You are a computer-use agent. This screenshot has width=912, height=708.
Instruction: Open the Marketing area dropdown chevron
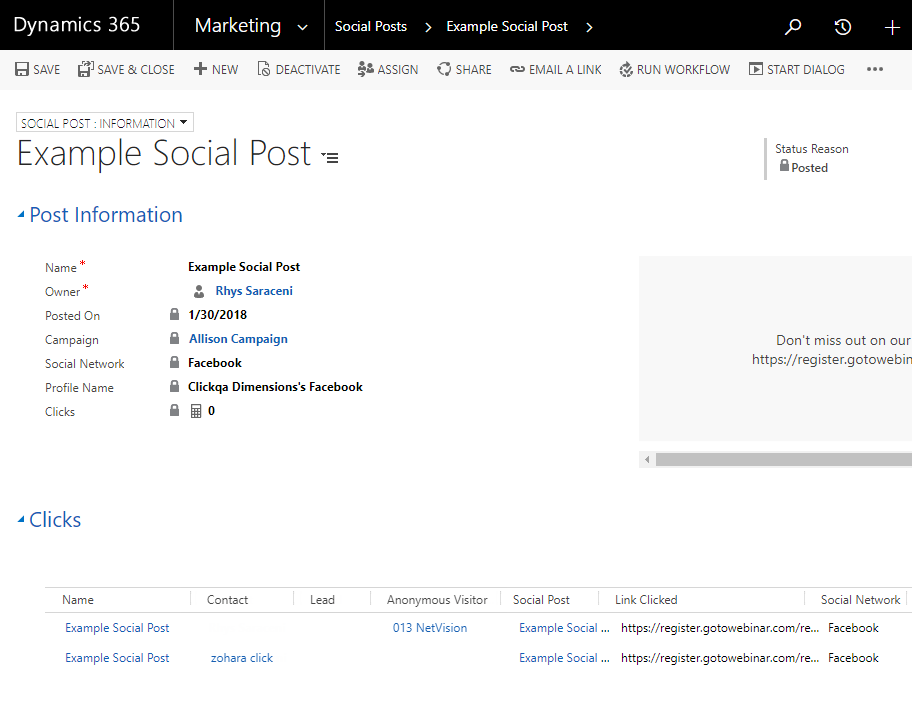tap(302, 27)
